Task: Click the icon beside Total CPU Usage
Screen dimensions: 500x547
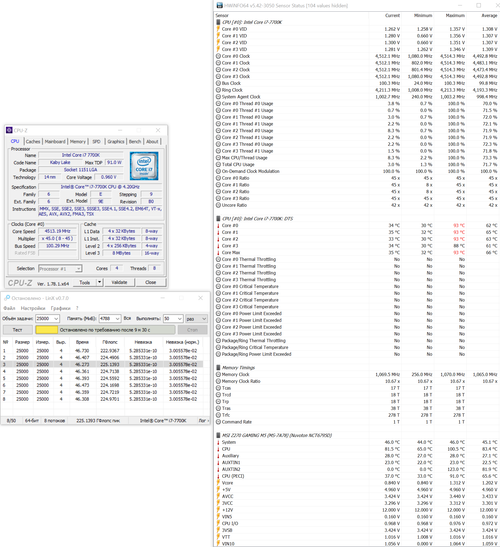Action: pos(218,164)
